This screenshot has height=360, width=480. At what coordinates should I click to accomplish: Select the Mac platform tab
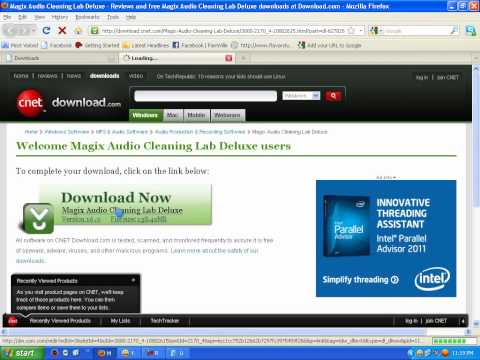click(173, 115)
